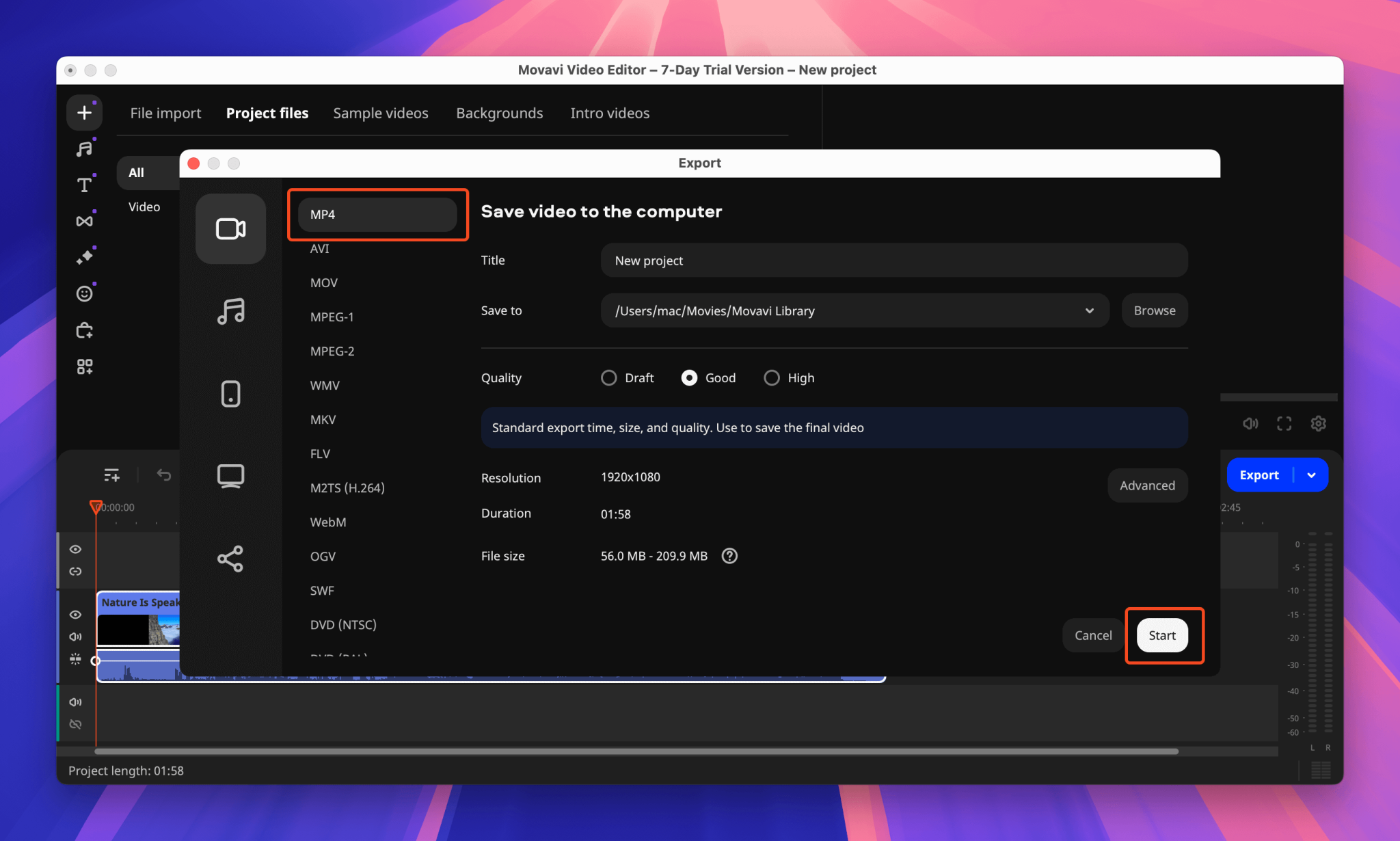Hide the video track with the eye toggle
Image resolution: width=1400 pixels, height=841 pixels.
point(76,615)
